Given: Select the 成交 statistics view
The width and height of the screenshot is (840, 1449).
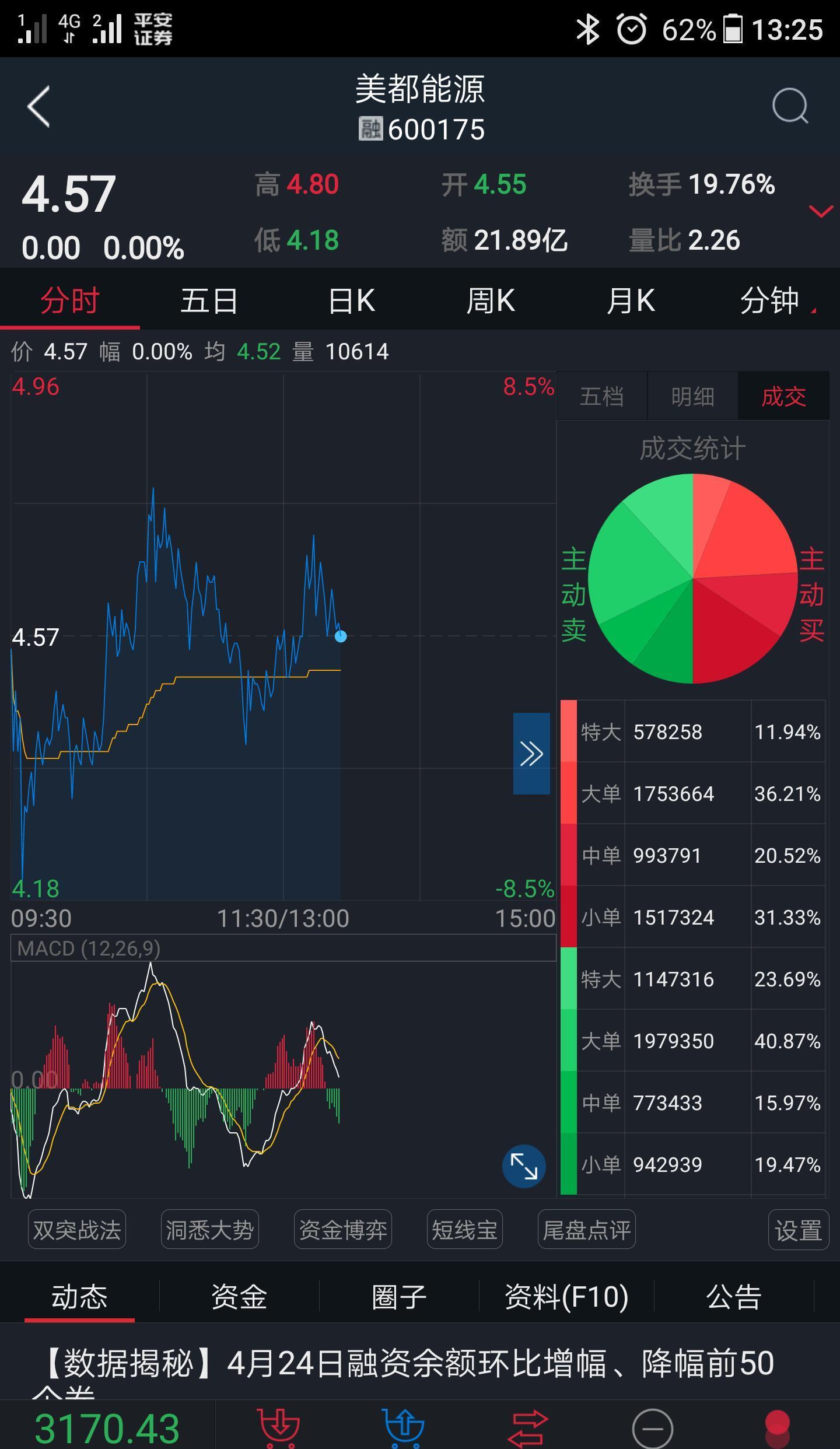Looking at the screenshot, I should coord(783,397).
